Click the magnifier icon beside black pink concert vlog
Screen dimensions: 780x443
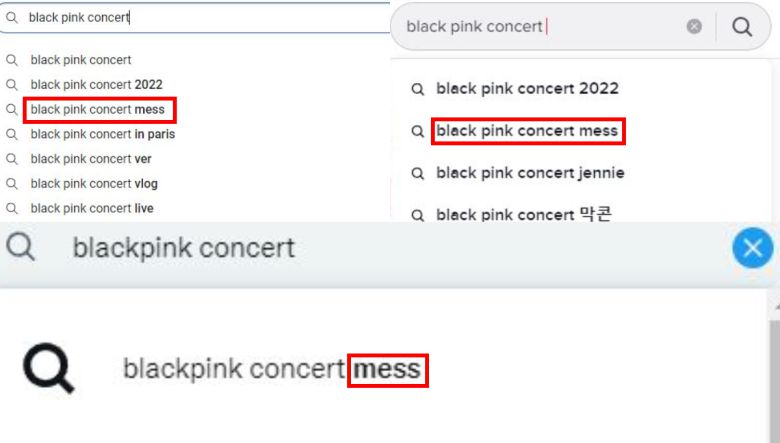[12, 184]
